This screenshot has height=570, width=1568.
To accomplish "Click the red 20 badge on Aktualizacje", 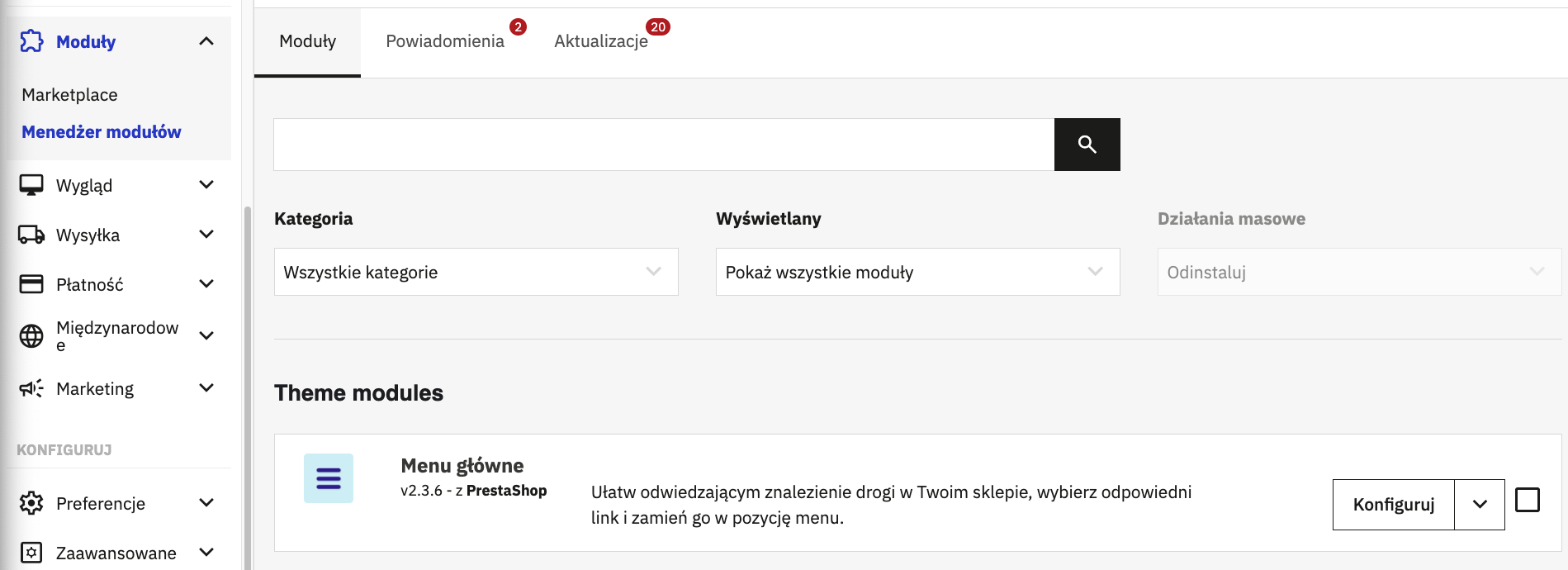I will pos(658,27).
